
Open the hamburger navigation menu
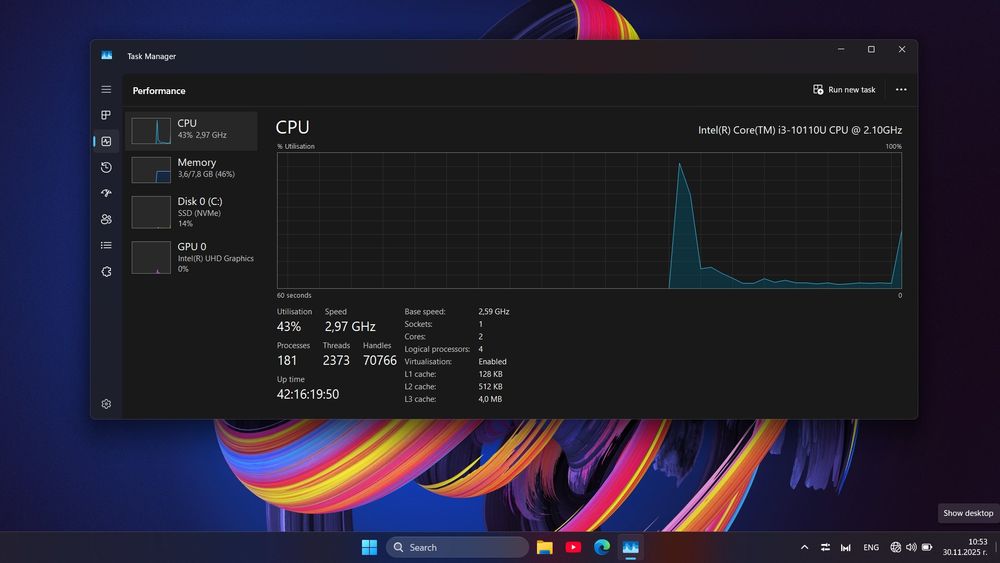point(106,89)
